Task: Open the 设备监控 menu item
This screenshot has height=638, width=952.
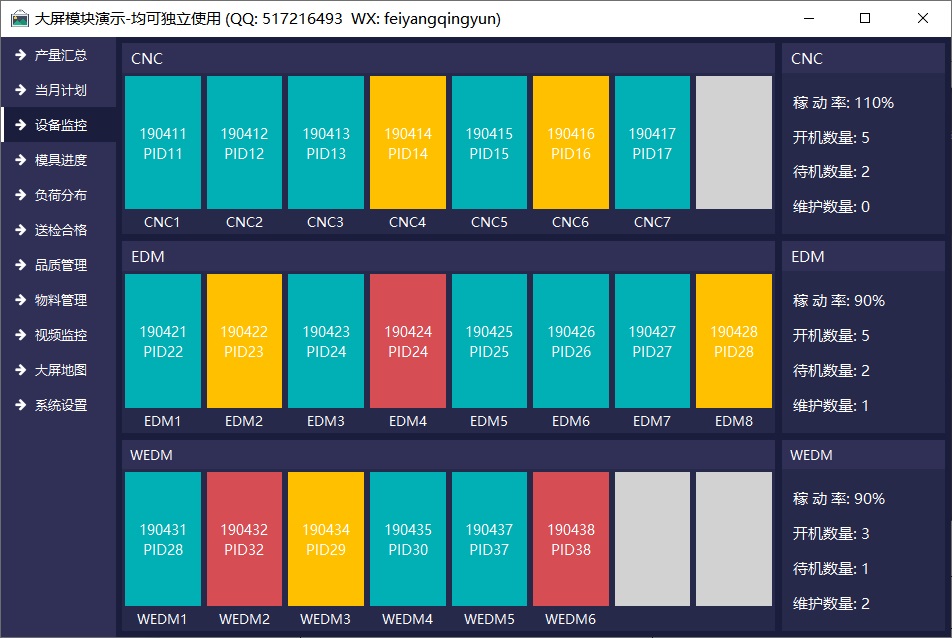Action: pyautogui.click(x=60, y=125)
